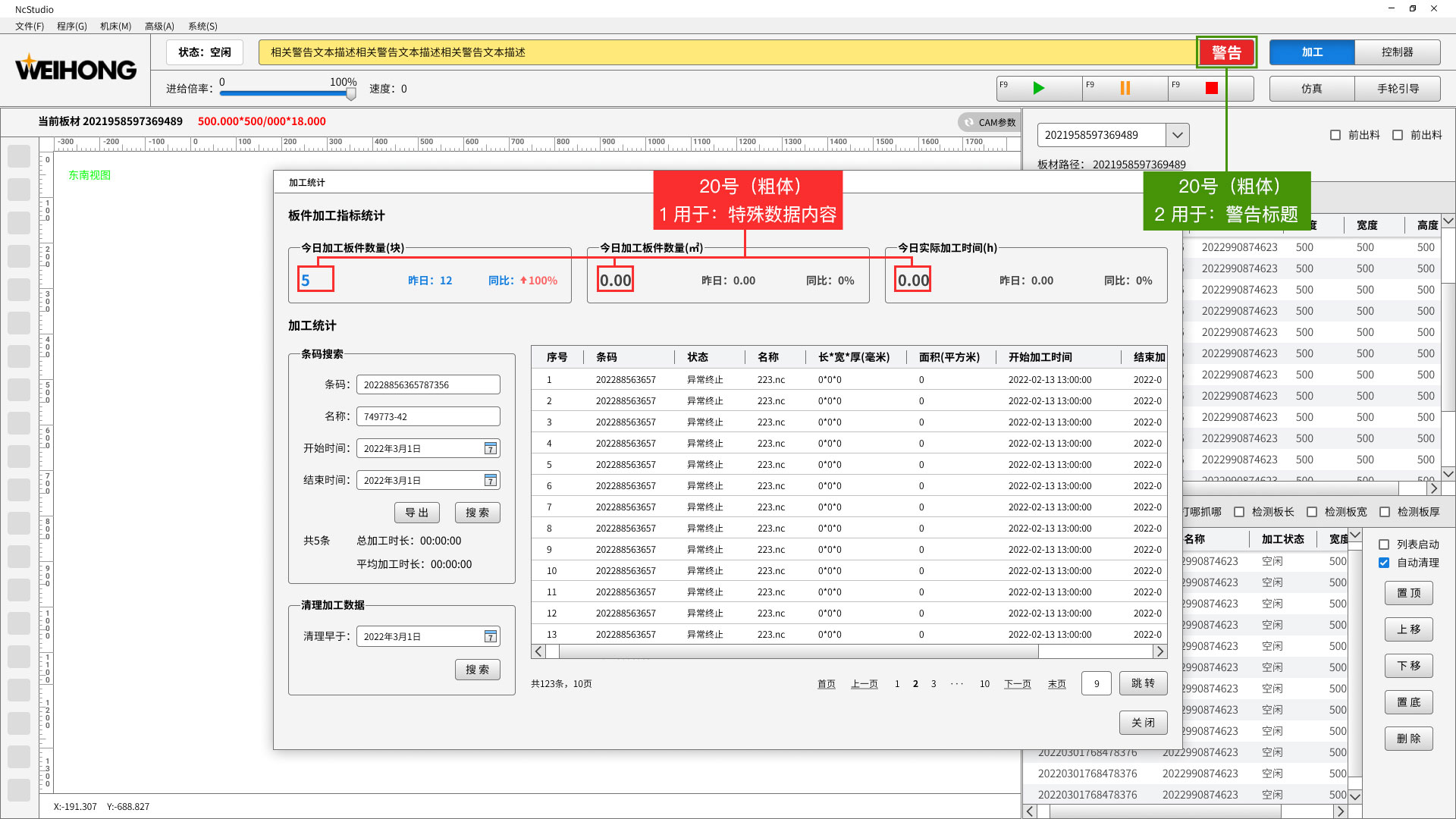Viewport: 1456px width, 819px height.
Task: Select page 10 in the pagination
Action: (984, 684)
